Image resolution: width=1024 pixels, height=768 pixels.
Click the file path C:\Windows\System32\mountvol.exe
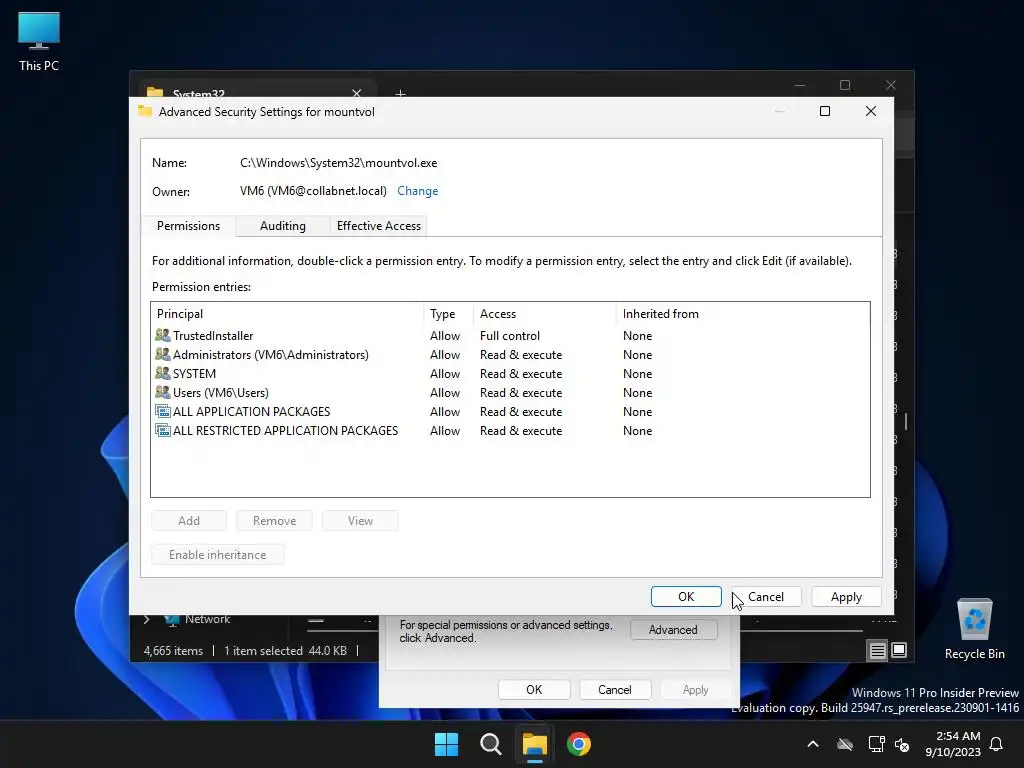(338, 163)
